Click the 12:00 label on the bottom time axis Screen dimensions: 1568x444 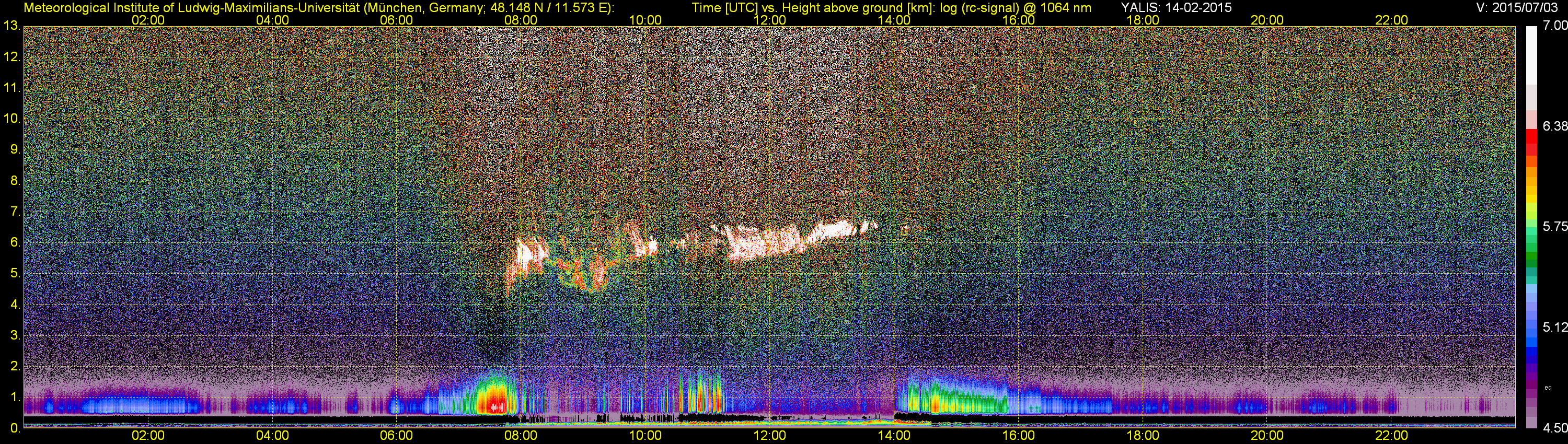[769, 436]
